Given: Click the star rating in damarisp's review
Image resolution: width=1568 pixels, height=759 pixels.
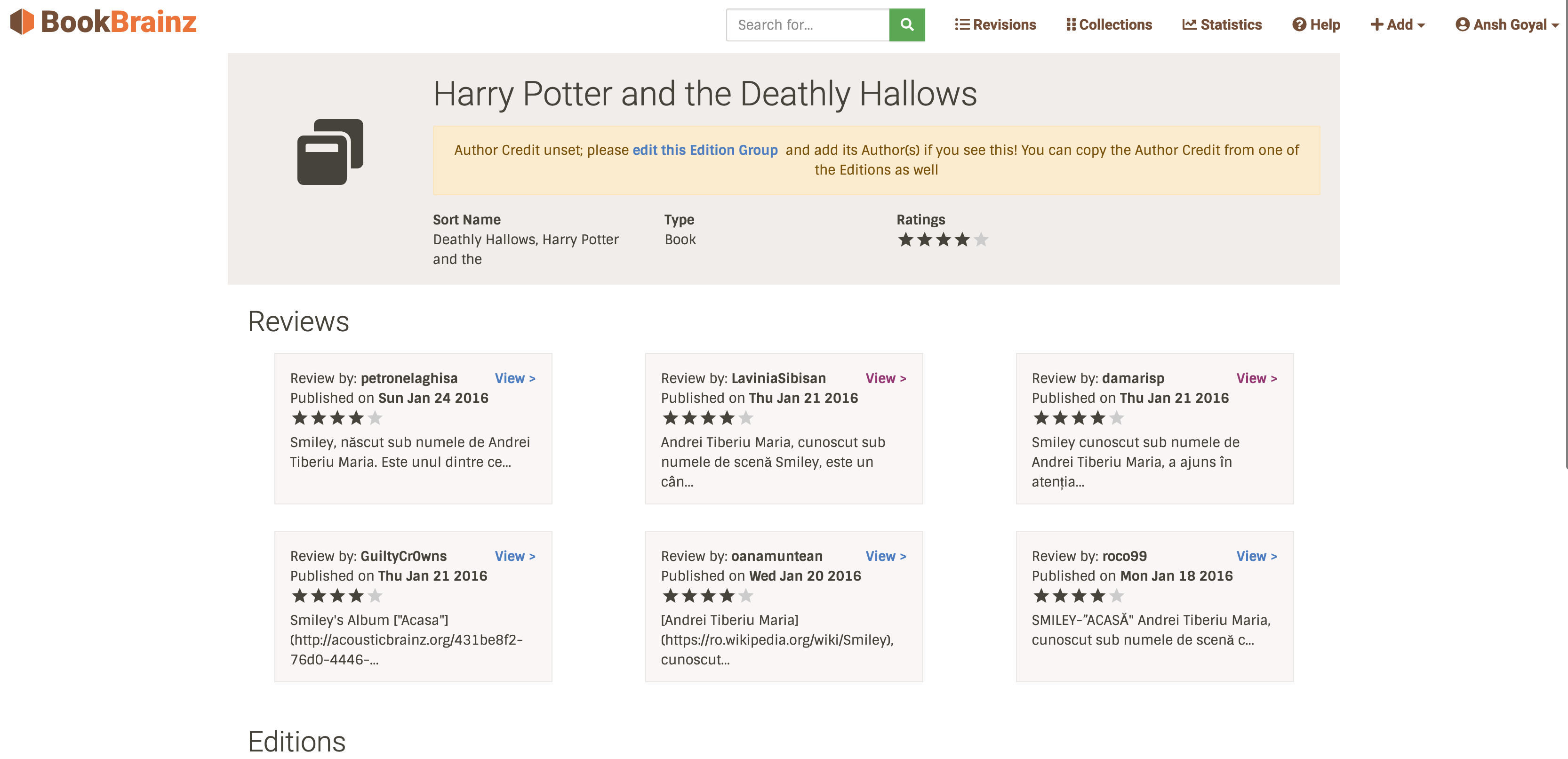Looking at the screenshot, I should pos(1078,418).
